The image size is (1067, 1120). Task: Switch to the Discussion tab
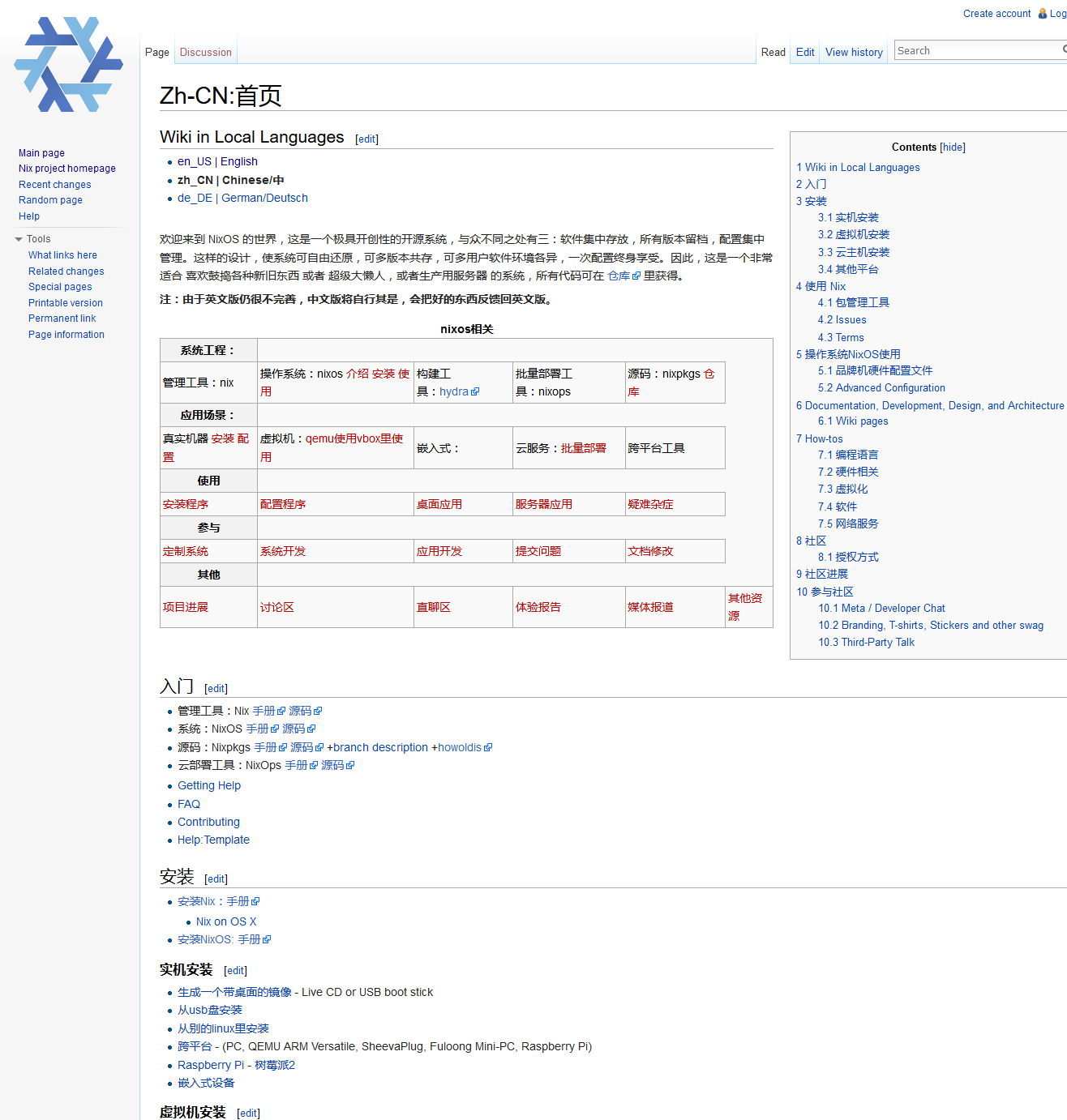click(206, 53)
